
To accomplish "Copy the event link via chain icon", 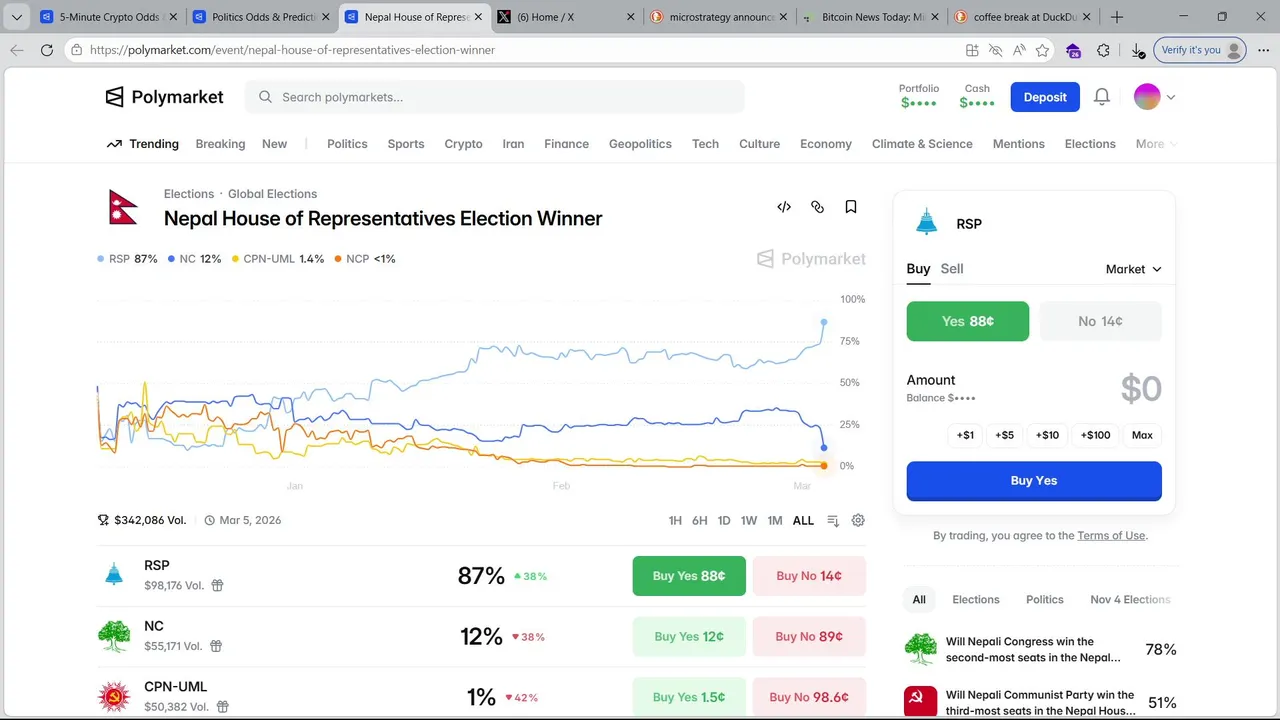I will (x=817, y=207).
